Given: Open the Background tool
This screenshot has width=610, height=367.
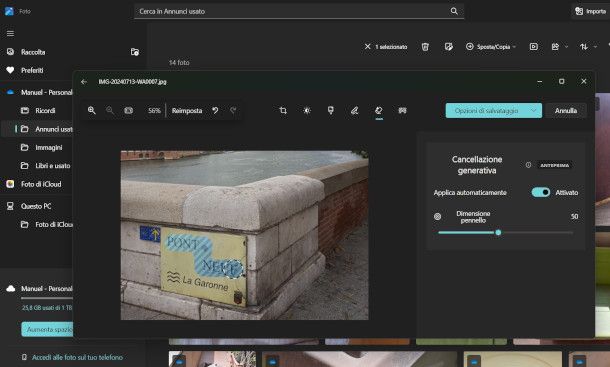Looking at the screenshot, I should tap(402, 111).
